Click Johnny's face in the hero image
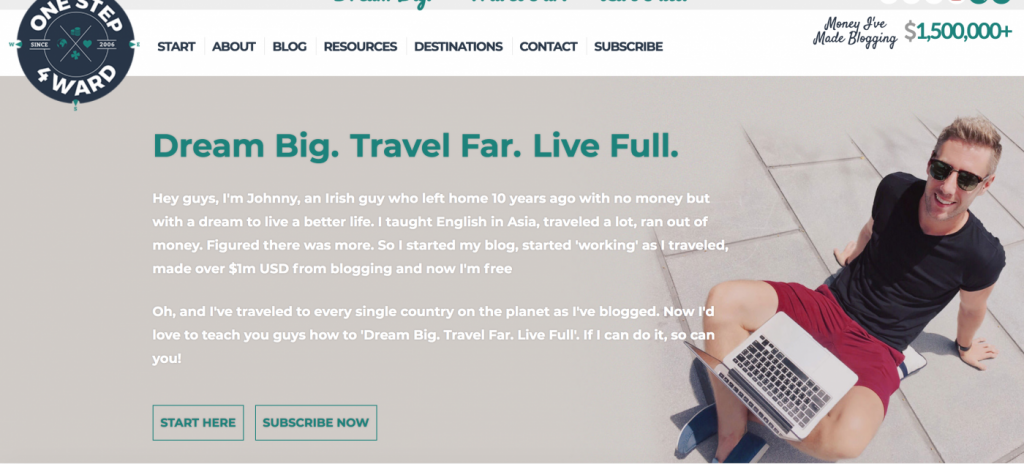Image resolution: width=1024 pixels, height=464 pixels. (960, 171)
